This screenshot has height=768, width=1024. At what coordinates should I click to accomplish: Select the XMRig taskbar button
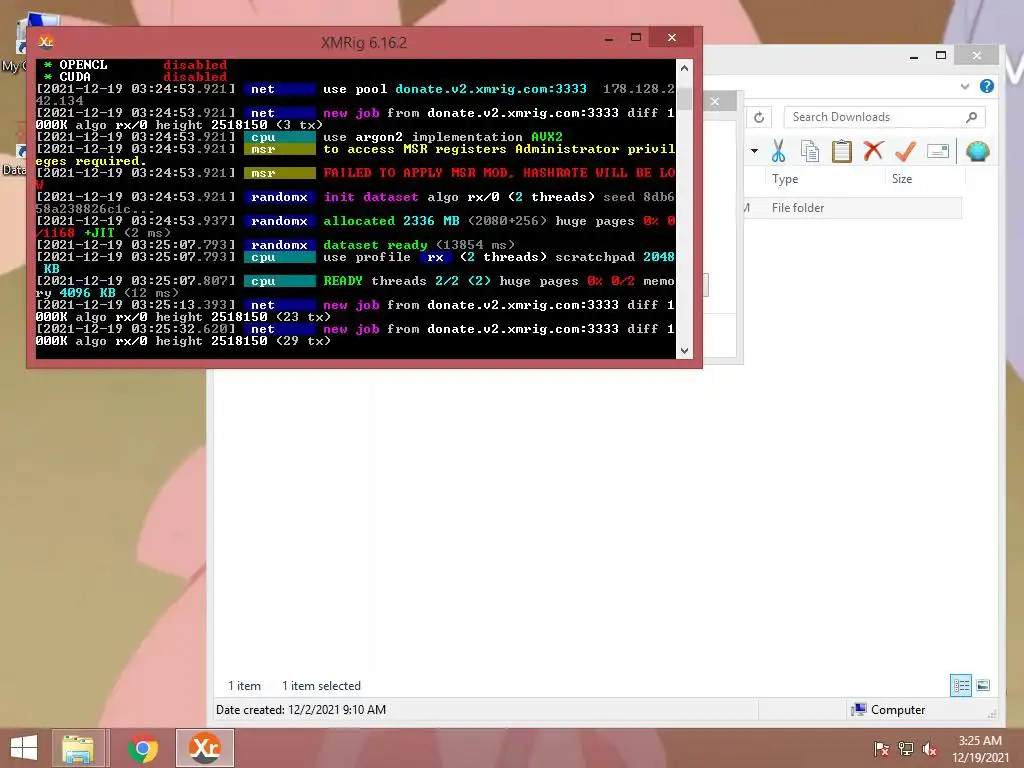pyautogui.click(x=204, y=748)
